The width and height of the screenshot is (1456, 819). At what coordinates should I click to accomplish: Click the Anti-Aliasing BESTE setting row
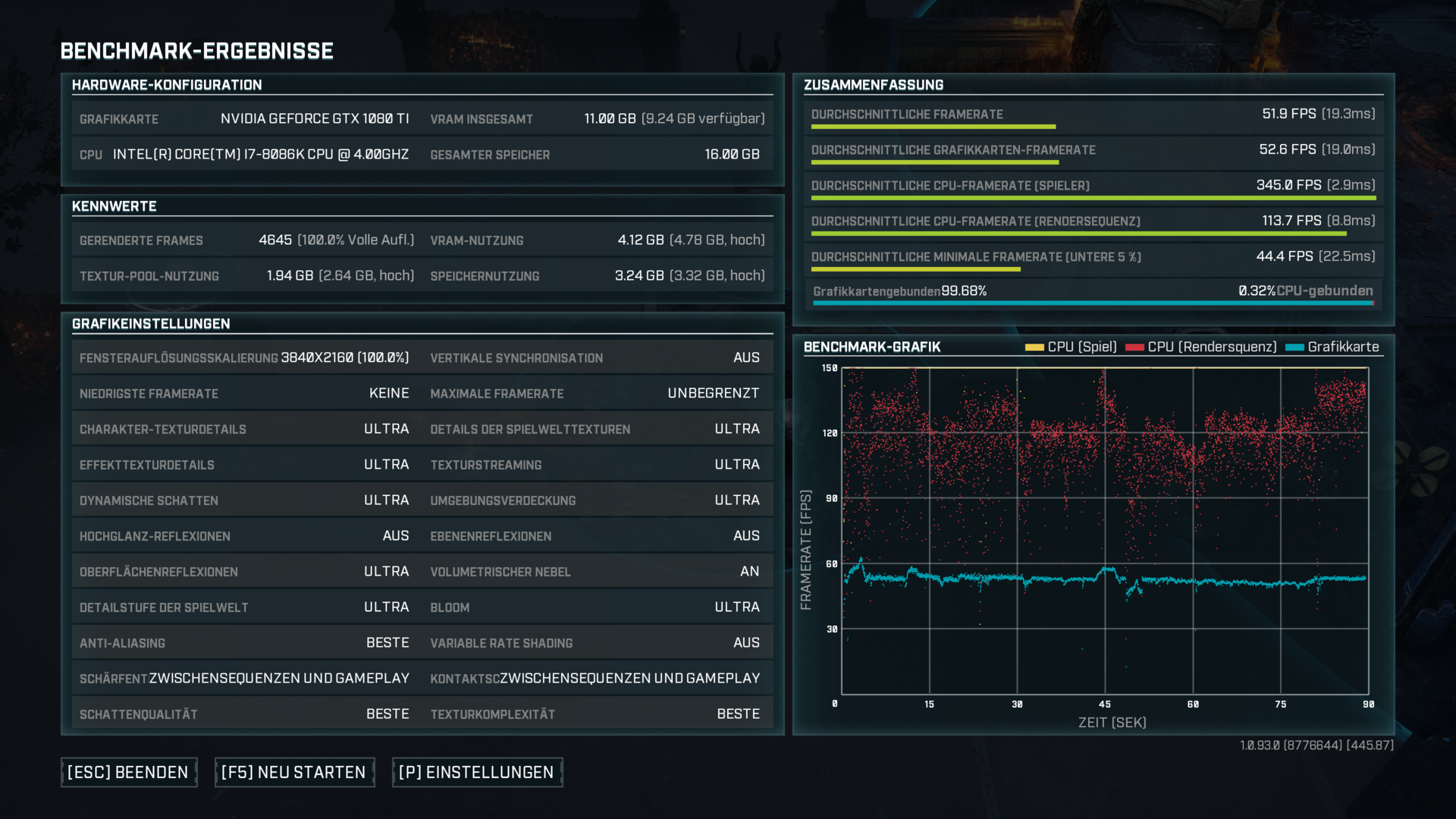click(243, 643)
